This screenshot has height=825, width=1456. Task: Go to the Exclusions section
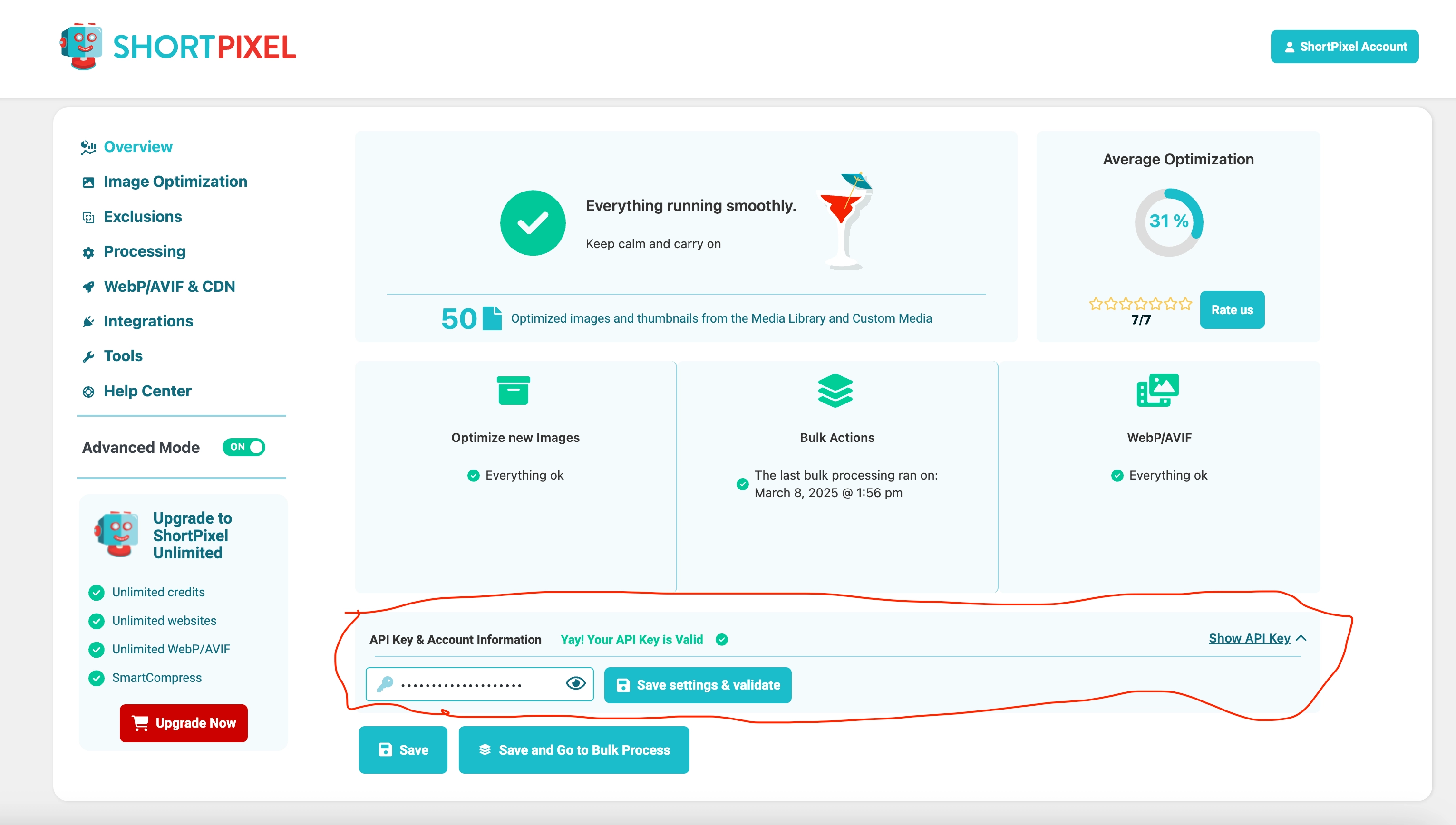click(x=143, y=216)
